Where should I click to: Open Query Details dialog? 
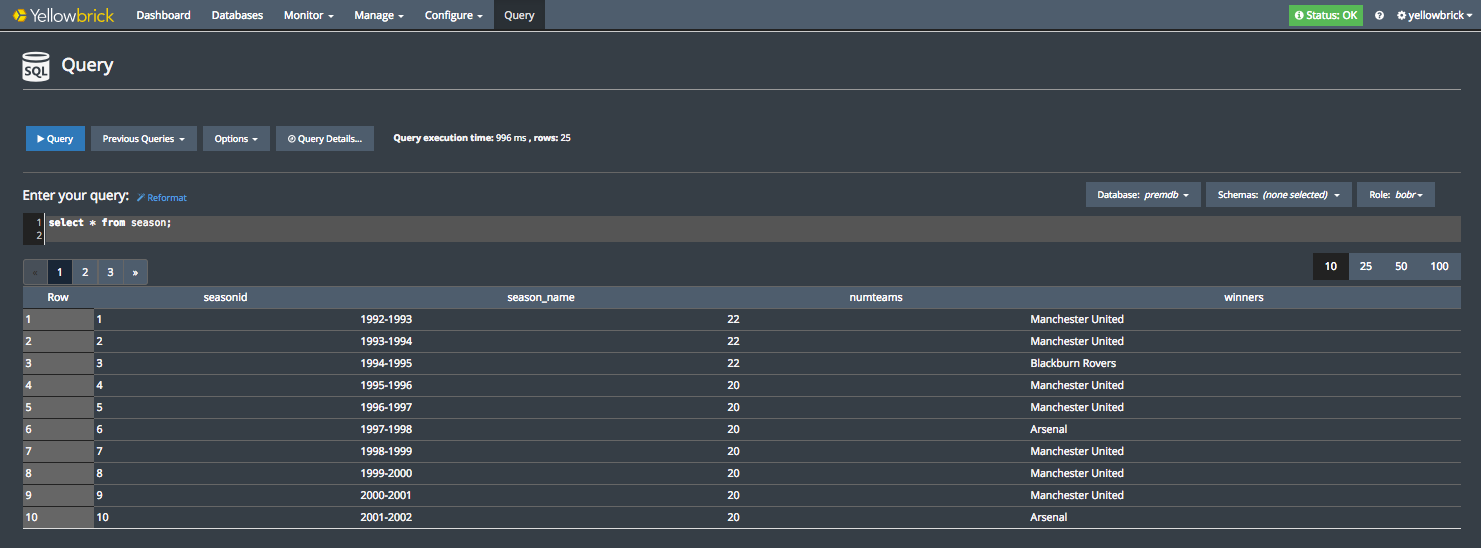[x=324, y=139]
